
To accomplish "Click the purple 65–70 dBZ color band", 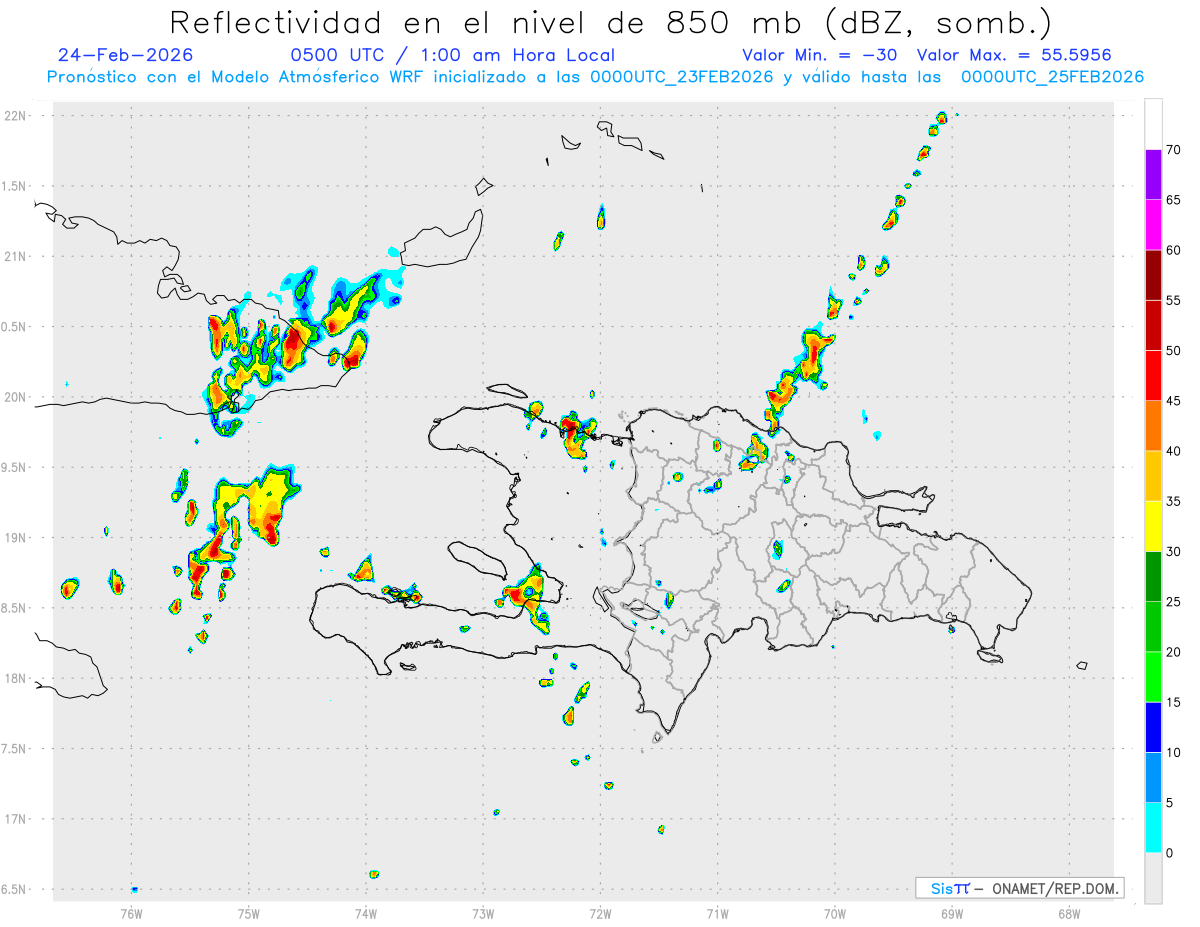I will [1153, 175].
